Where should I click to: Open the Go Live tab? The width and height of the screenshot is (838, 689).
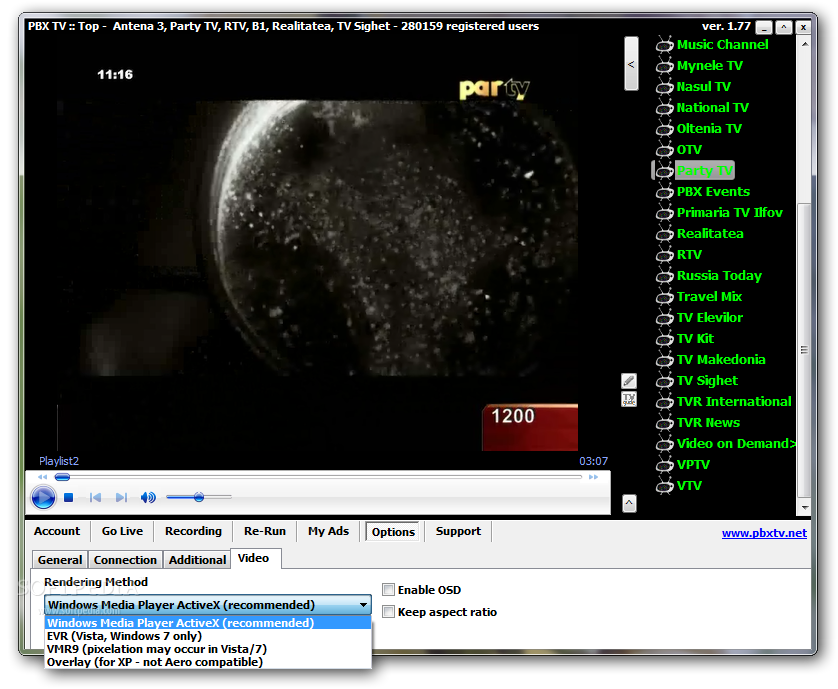pos(122,531)
